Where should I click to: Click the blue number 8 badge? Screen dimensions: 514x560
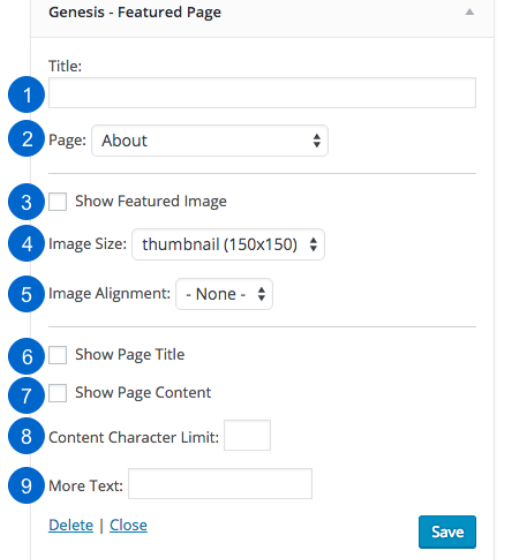pyautogui.click(x=26, y=436)
